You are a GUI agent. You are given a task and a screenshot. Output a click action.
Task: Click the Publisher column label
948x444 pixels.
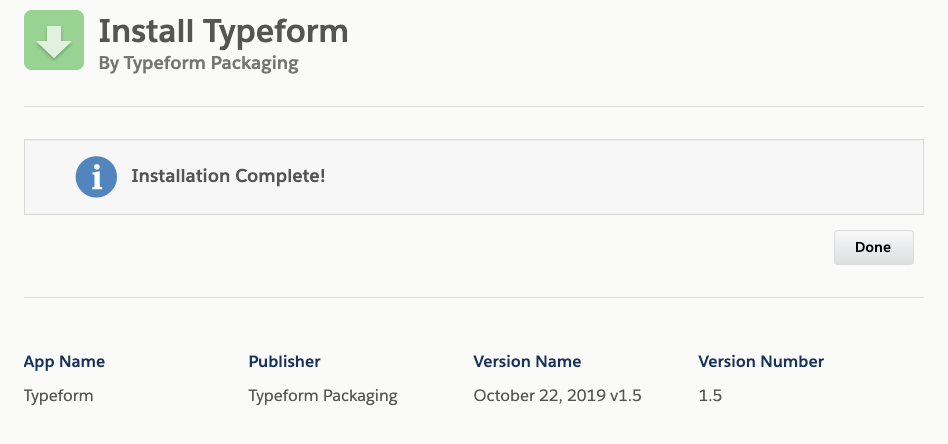coord(284,362)
